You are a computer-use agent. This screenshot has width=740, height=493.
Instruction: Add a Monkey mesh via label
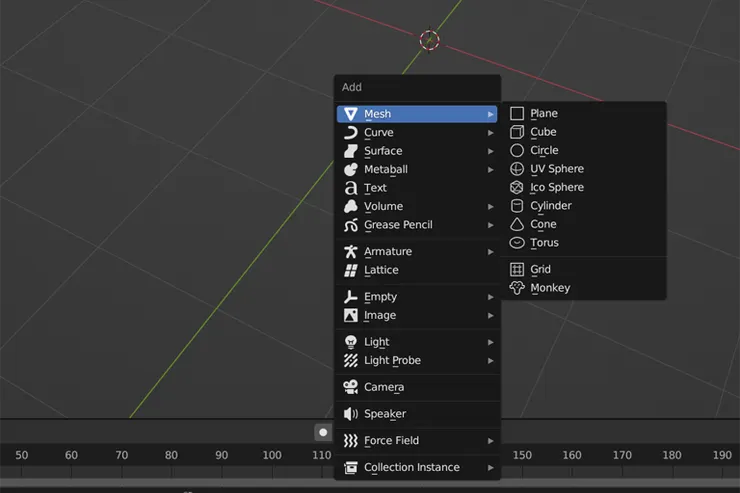(550, 288)
